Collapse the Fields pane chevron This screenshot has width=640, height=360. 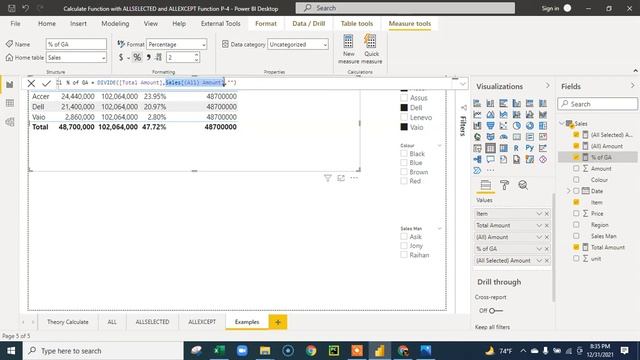click(633, 86)
